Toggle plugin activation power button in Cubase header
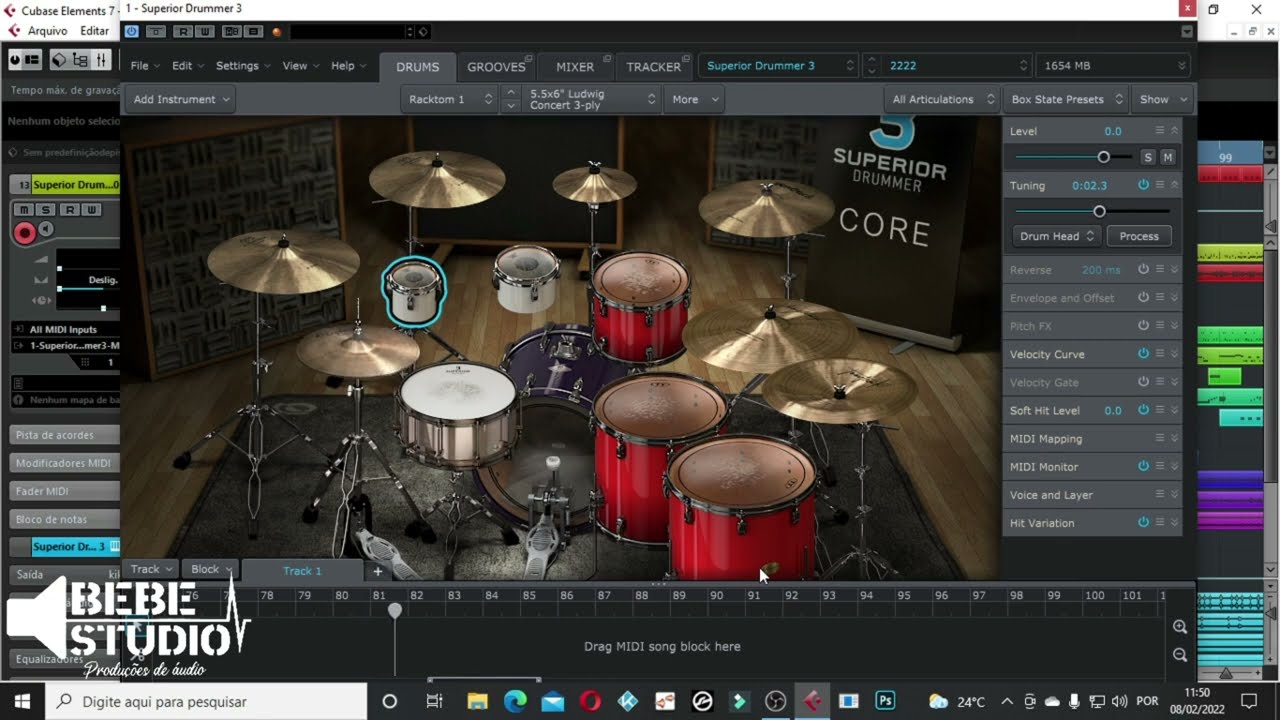The width and height of the screenshot is (1280, 720). pyautogui.click(x=131, y=32)
